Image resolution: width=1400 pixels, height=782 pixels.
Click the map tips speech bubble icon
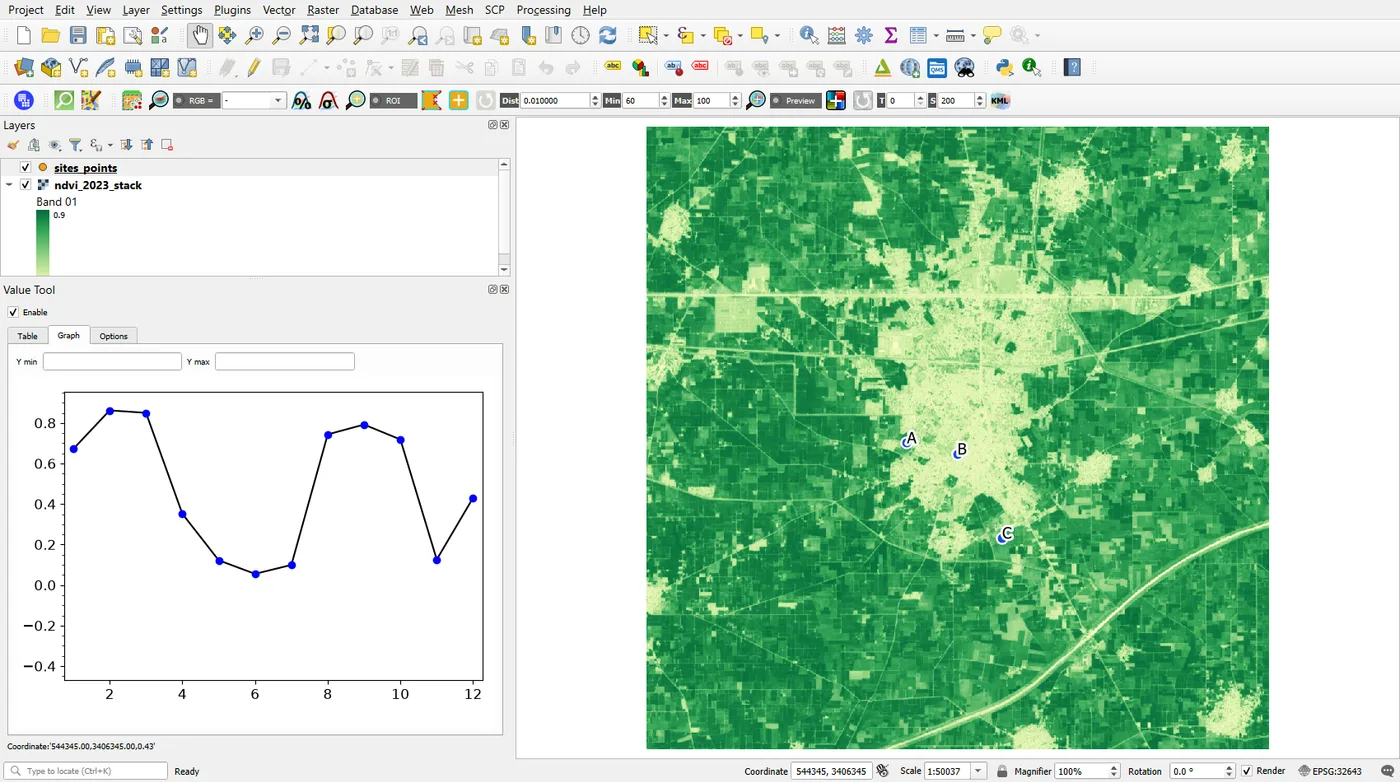click(992, 35)
